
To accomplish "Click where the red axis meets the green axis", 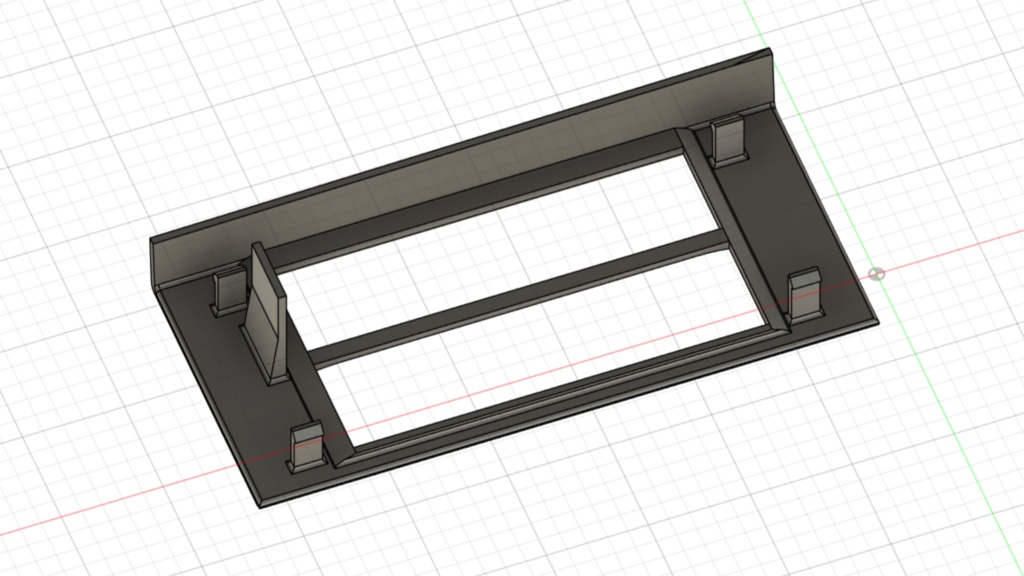I will [x=879, y=274].
